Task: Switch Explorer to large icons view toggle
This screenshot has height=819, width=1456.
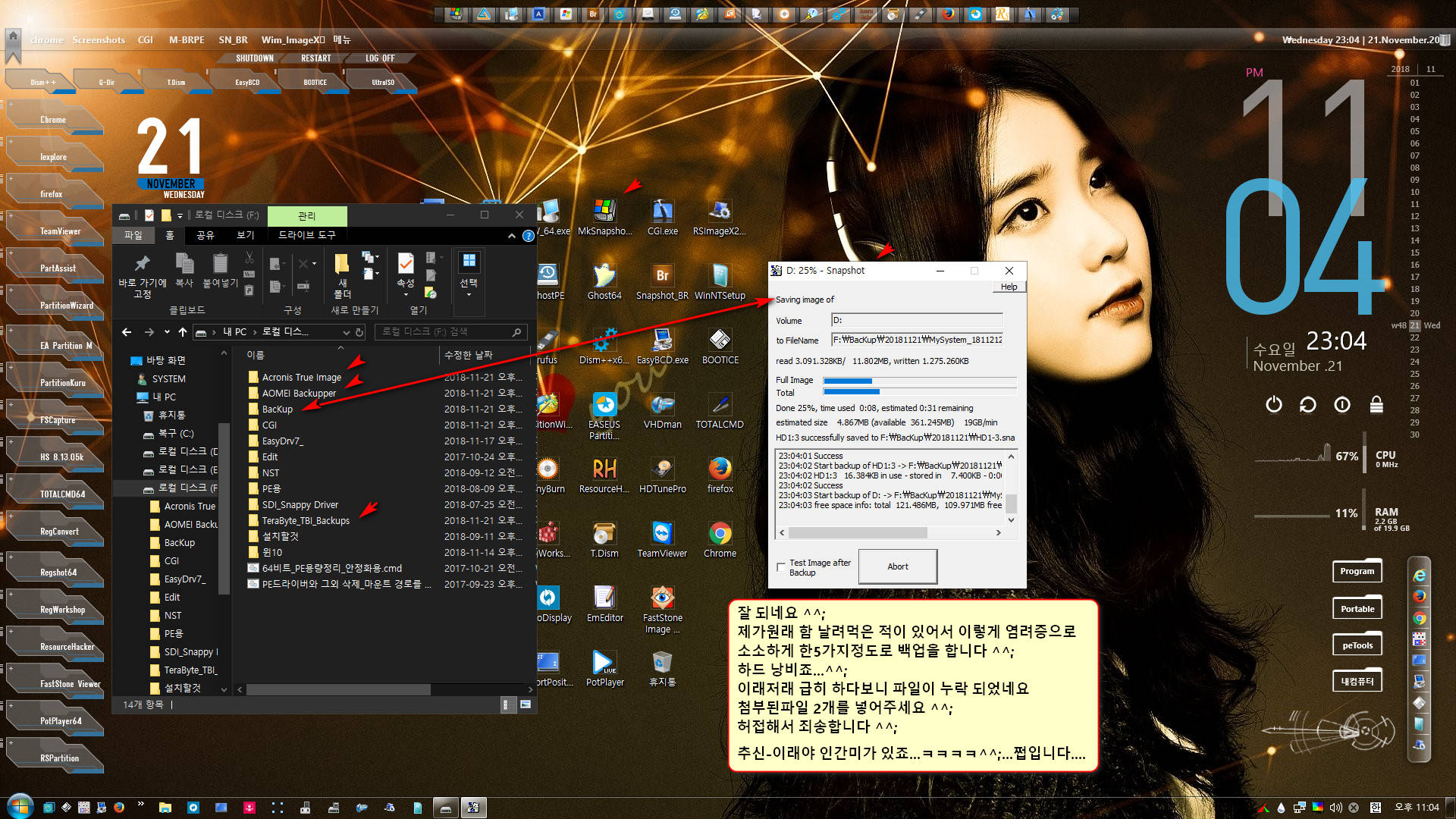Action: coord(525,704)
